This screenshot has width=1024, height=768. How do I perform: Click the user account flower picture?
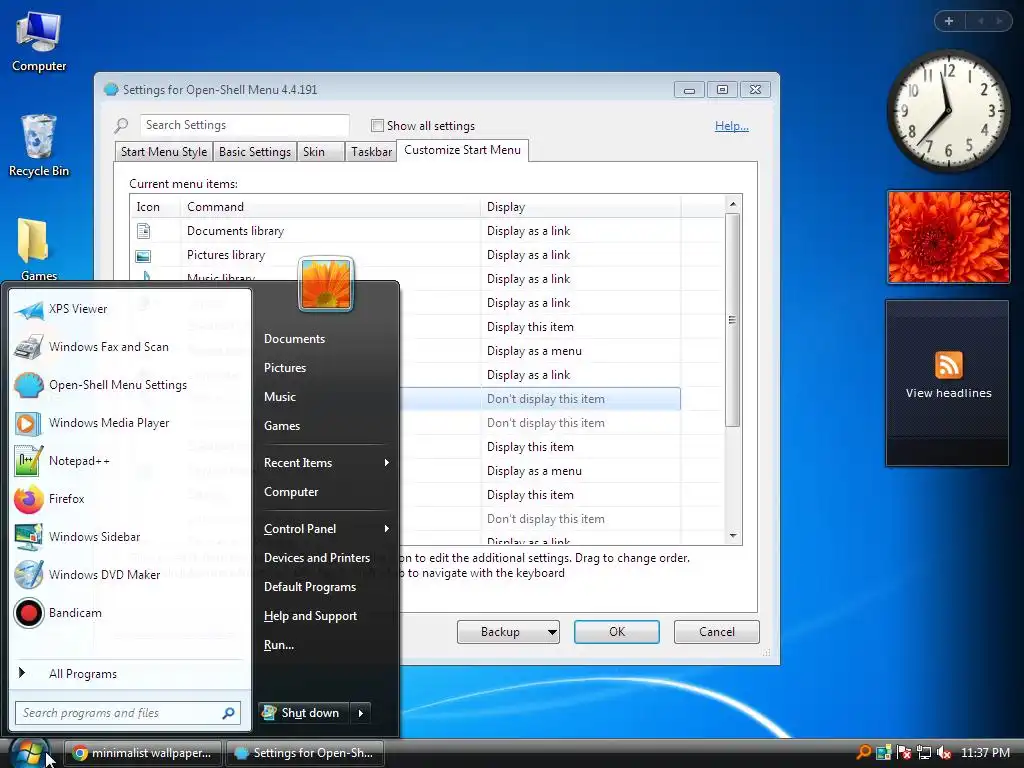coord(326,284)
